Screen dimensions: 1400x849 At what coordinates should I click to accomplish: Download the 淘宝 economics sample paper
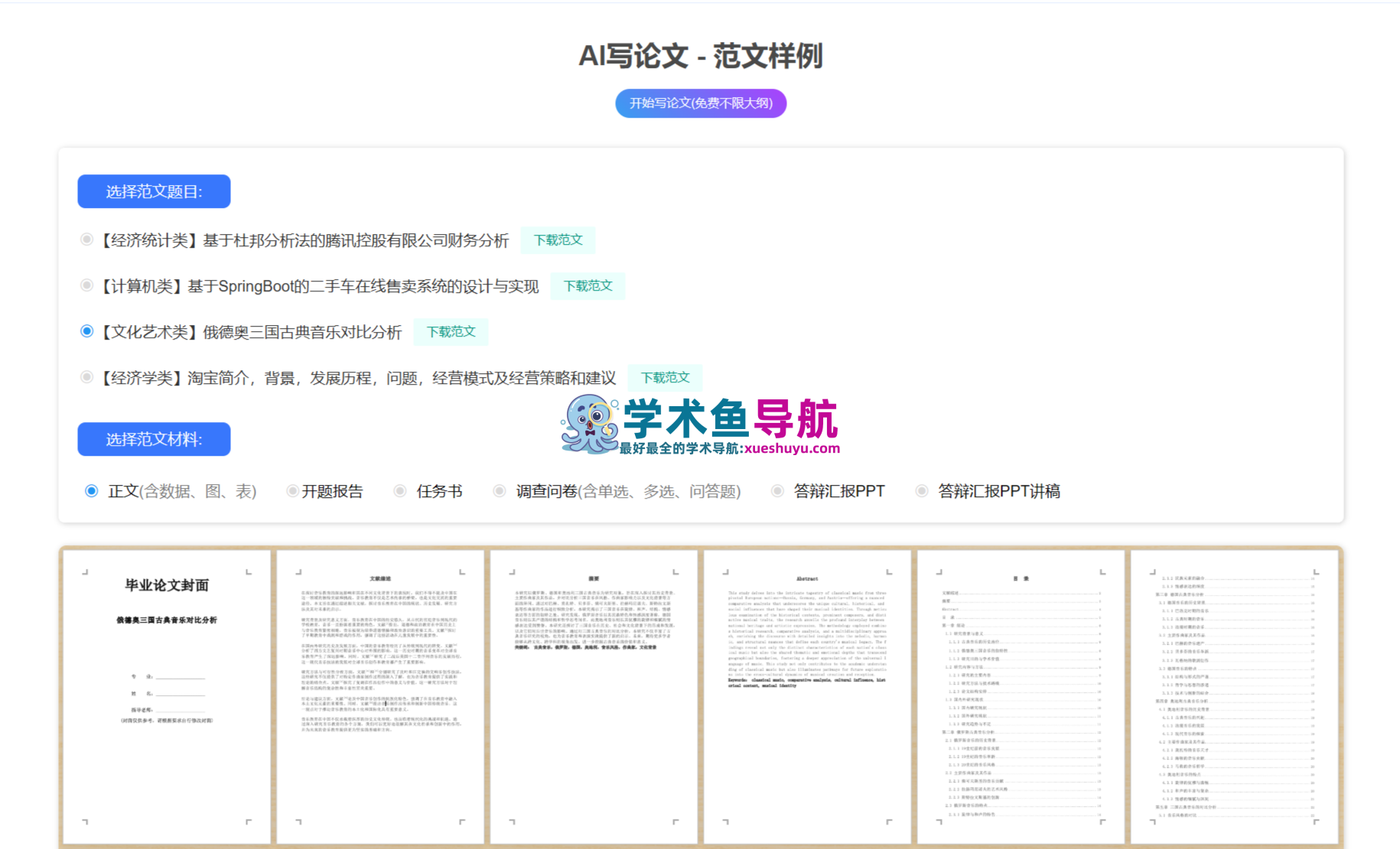coord(664,376)
